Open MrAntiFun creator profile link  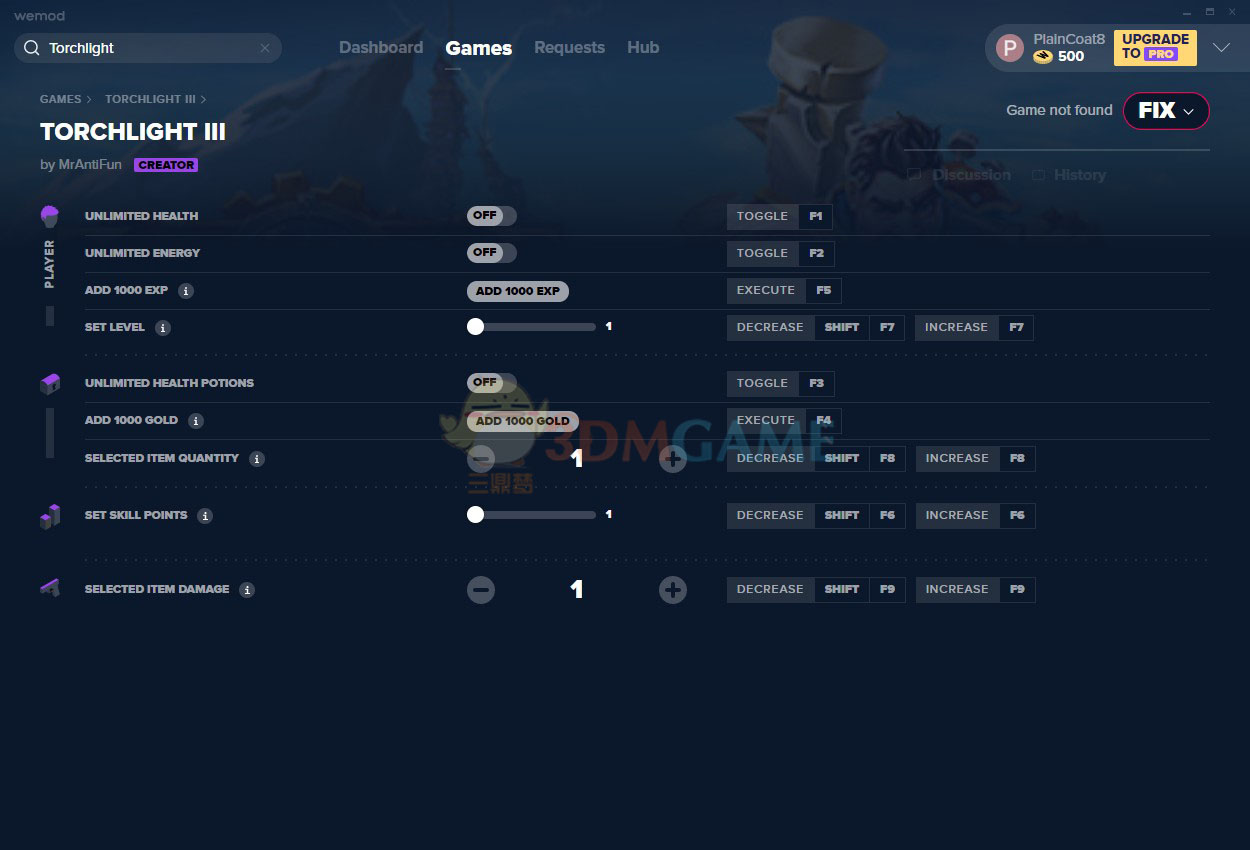point(90,165)
